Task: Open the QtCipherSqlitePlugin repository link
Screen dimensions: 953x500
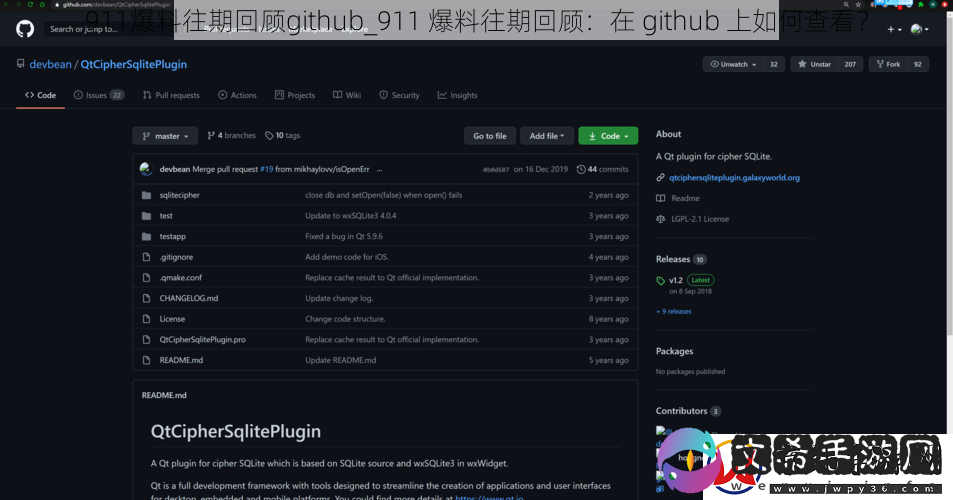Action: tap(134, 64)
